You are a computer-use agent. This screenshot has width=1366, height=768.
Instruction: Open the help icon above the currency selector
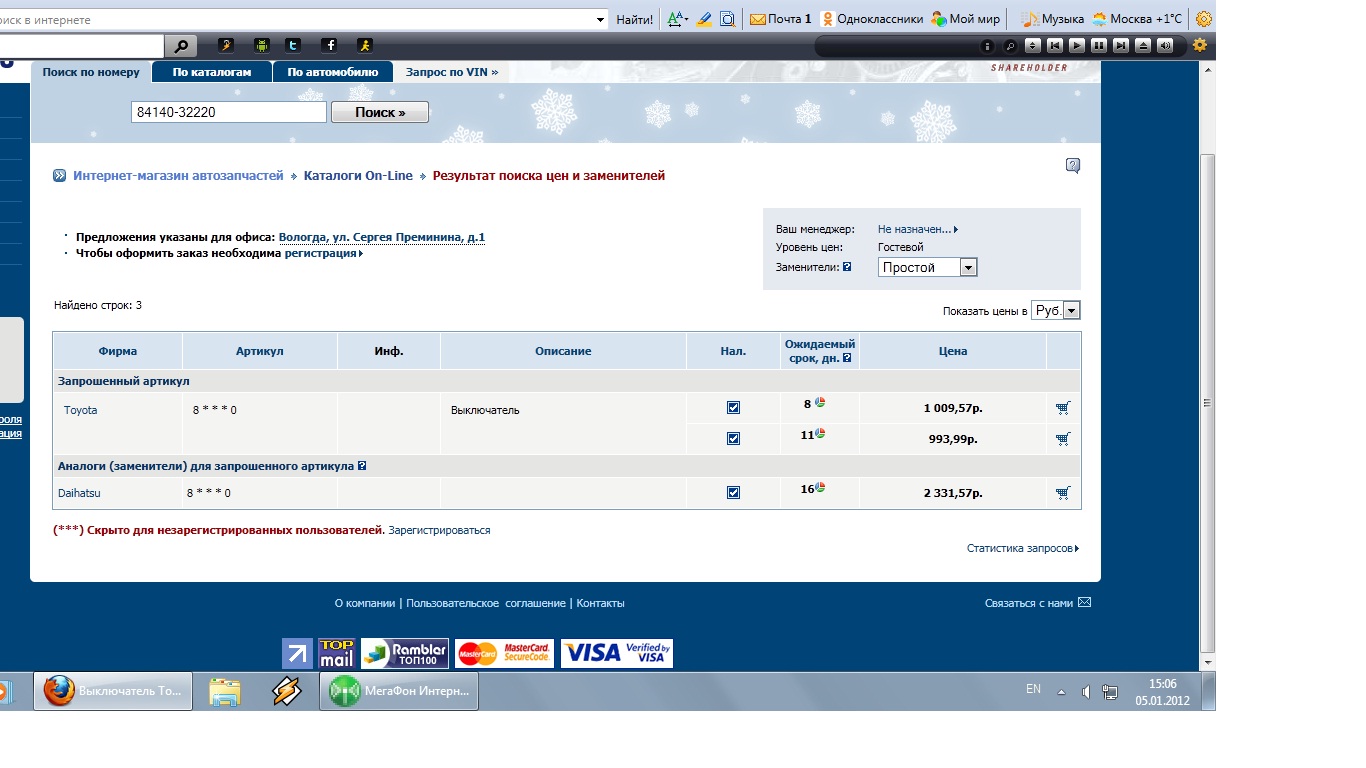(1073, 166)
